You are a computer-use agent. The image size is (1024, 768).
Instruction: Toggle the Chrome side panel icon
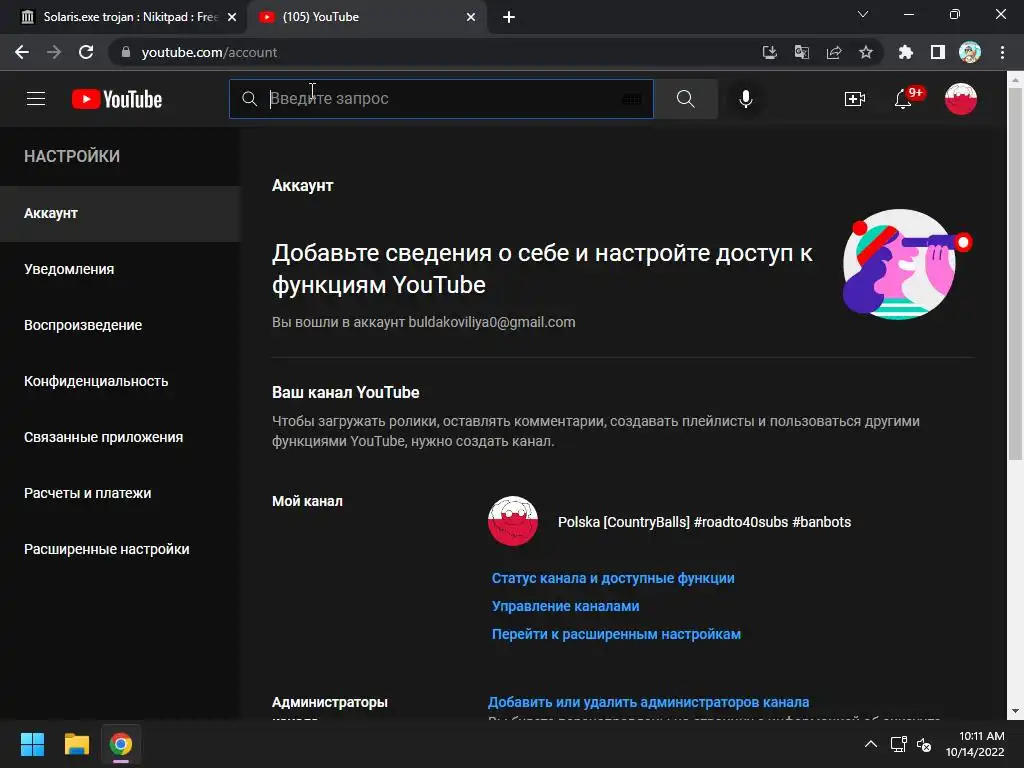(938, 52)
